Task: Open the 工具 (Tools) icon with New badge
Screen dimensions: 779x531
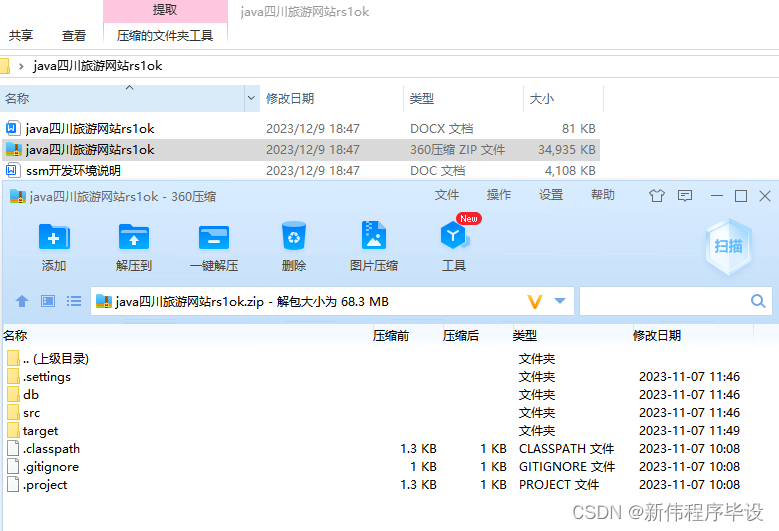Action: tap(454, 235)
